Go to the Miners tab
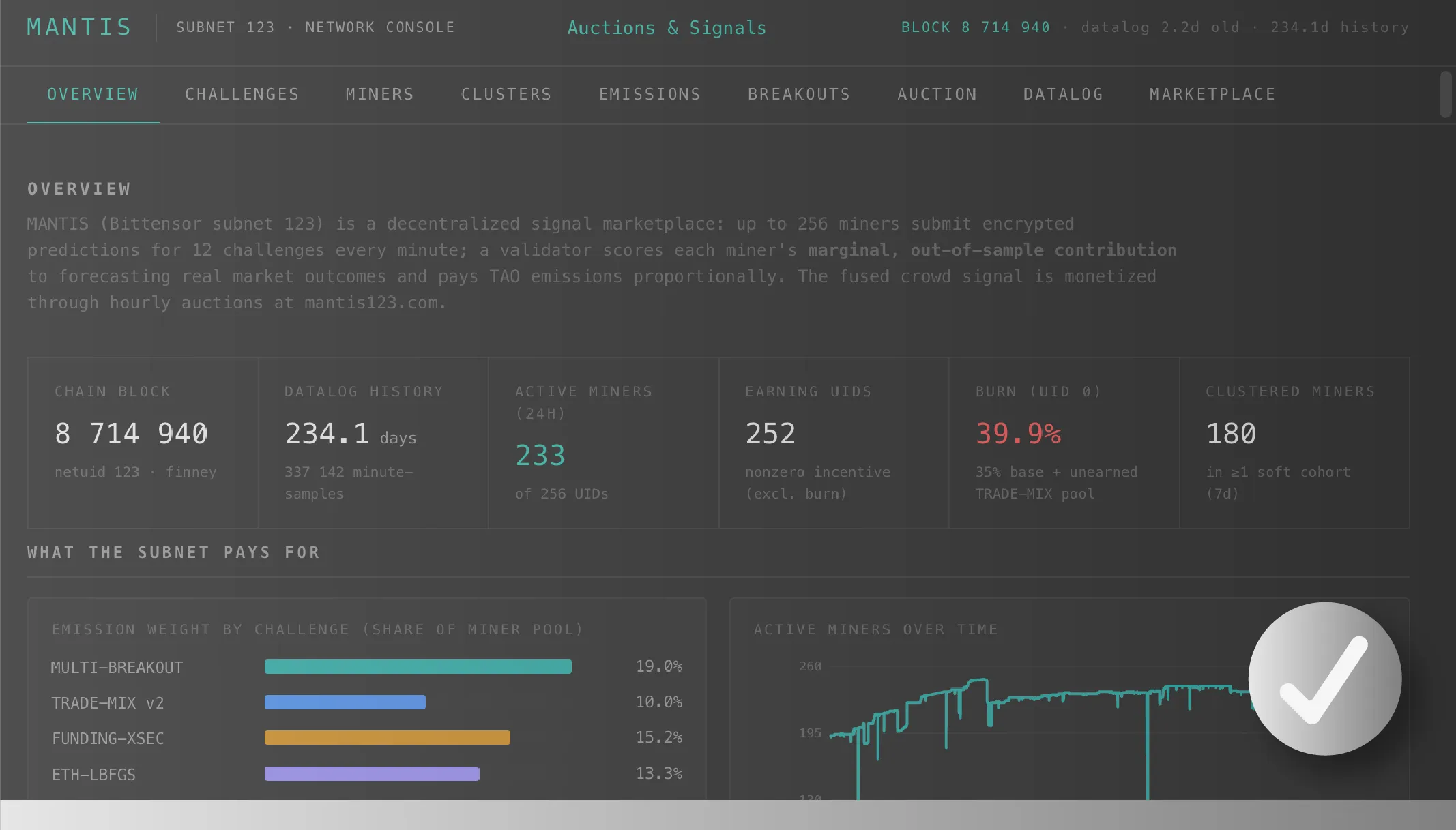 (380, 94)
